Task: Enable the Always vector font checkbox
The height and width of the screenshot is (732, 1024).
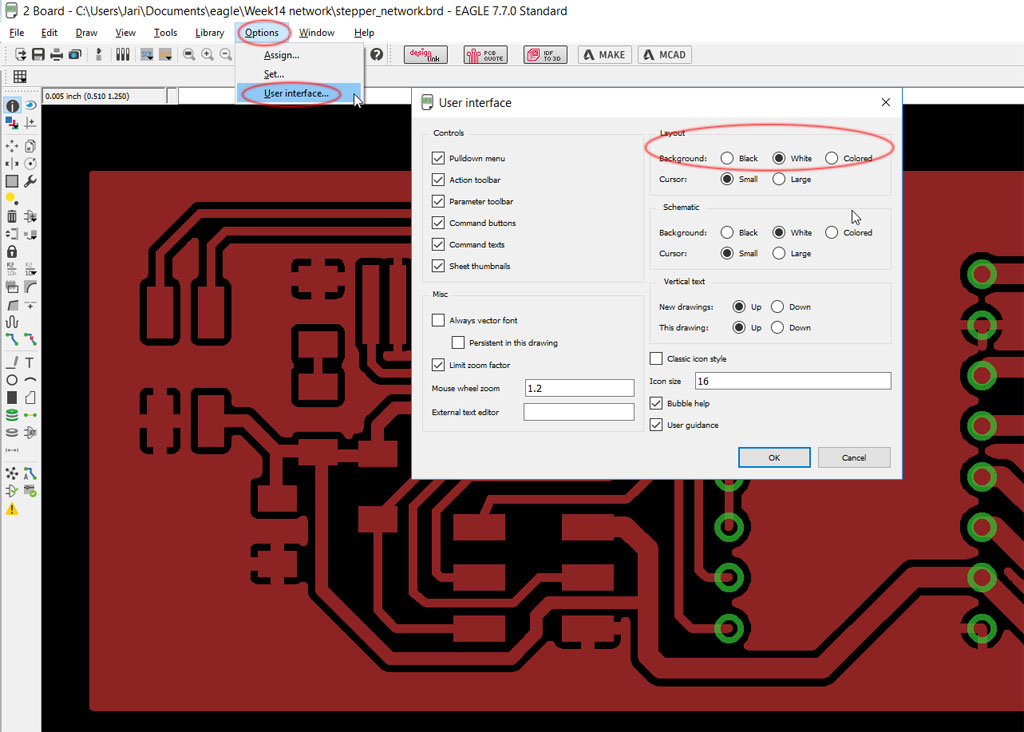Action: click(438, 320)
